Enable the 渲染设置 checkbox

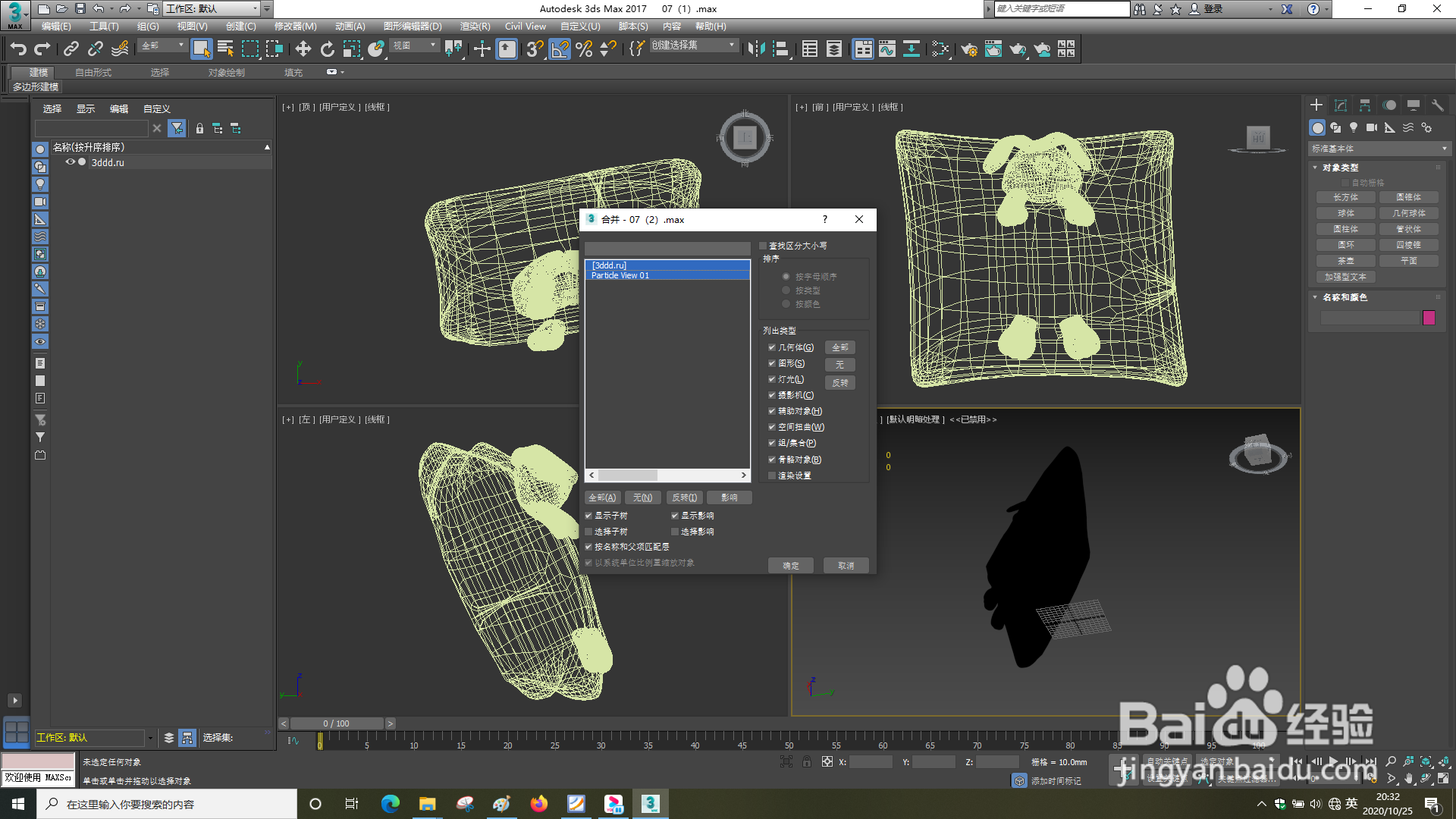point(772,475)
